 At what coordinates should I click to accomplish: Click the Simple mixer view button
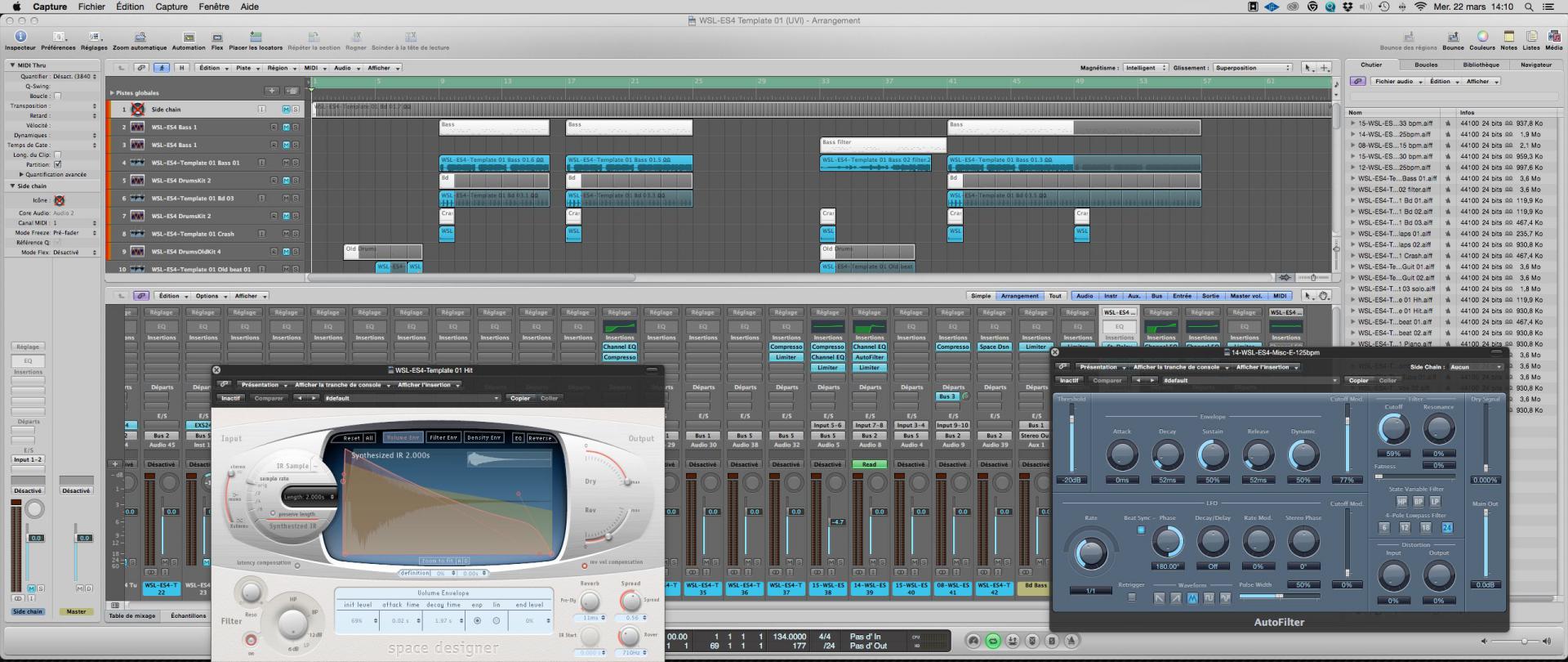coord(981,296)
